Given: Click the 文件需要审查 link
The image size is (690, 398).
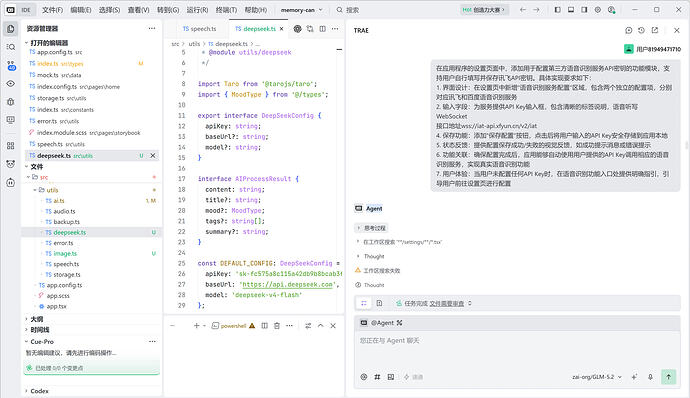Looking at the screenshot, I should pyautogui.click(x=447, y=303).
